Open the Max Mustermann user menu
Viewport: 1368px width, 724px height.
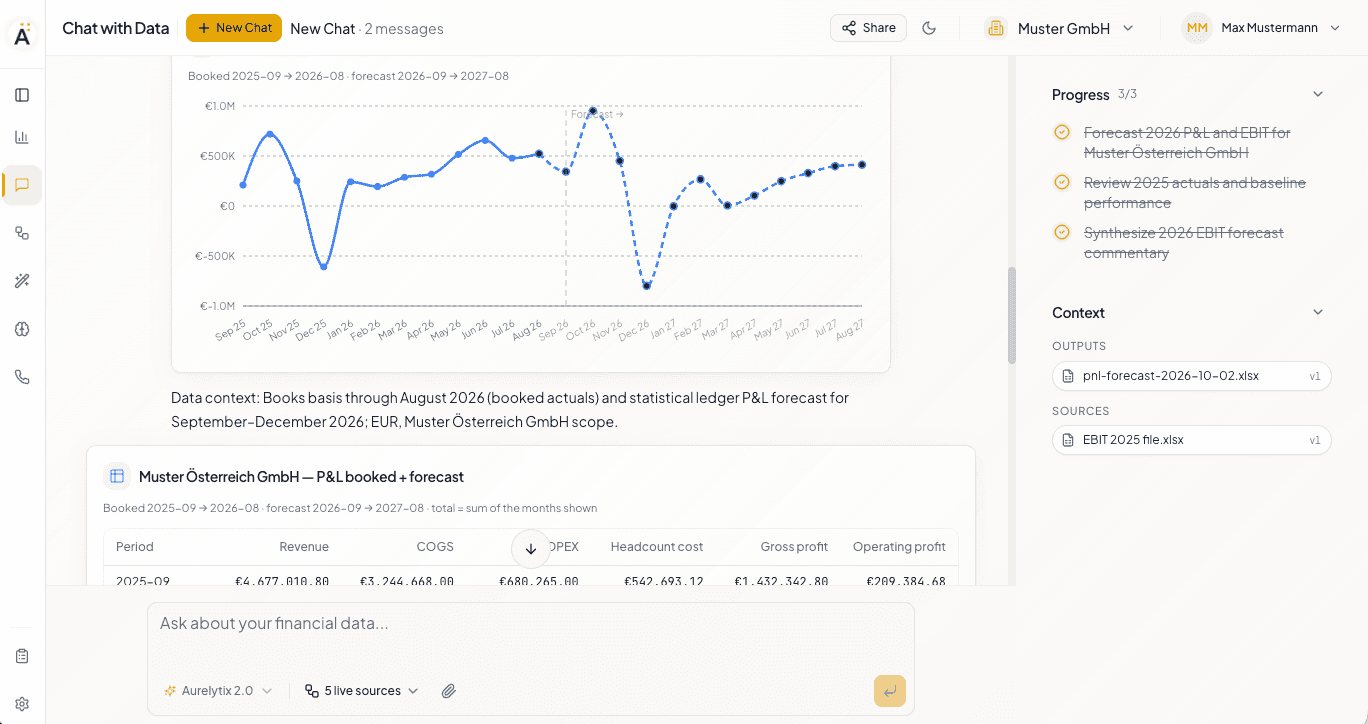(1262, 28)
